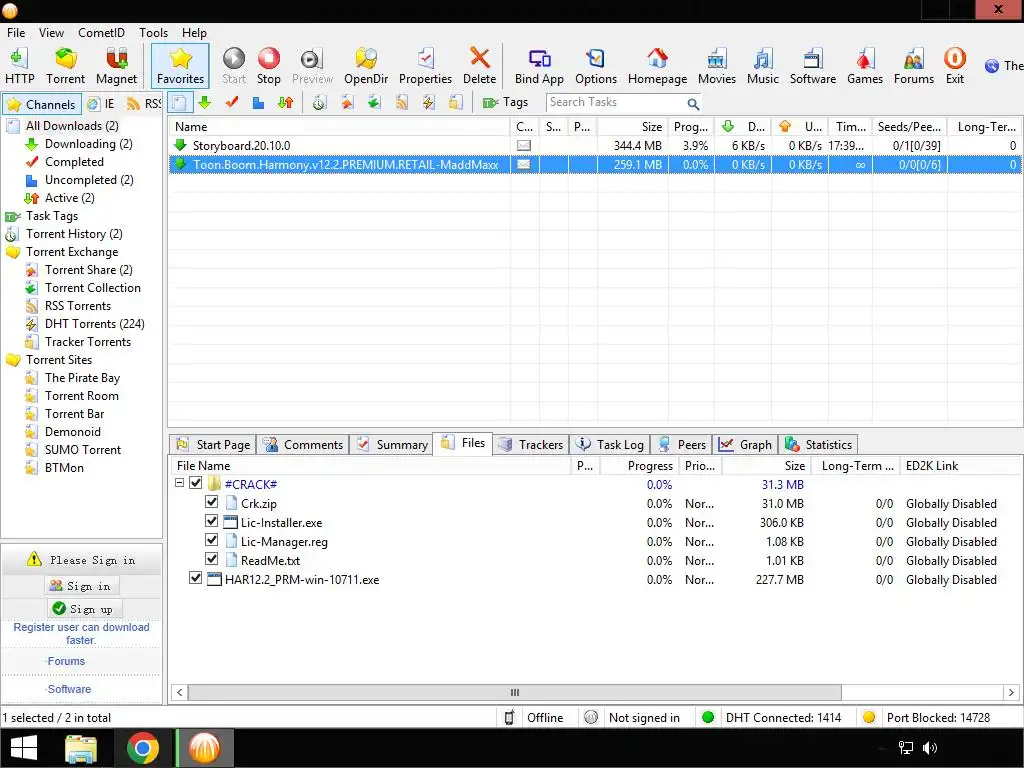The image size is (1024, 768).
Task: Select Torrent Exchange folder in sidebar
Action: (x=72, y=252)
